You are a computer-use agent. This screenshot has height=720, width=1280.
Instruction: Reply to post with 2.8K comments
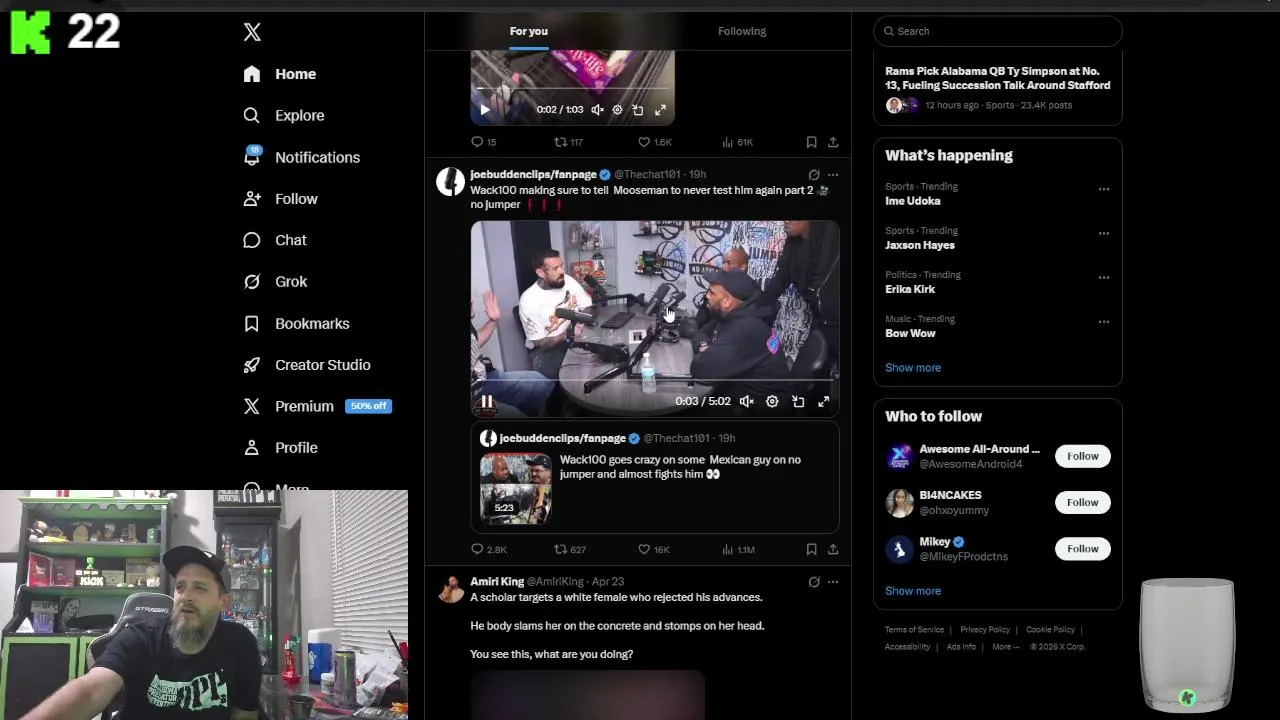(489, 549)
